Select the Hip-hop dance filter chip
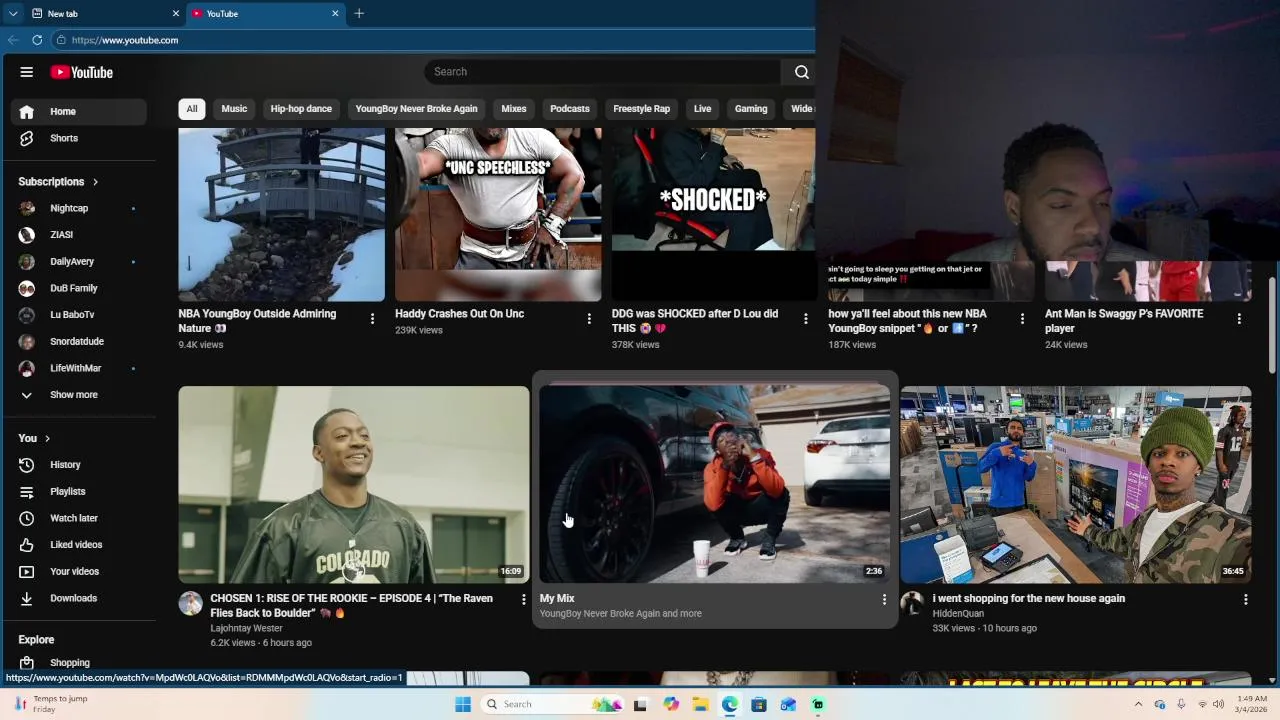Viewport: 1280px width, 720px height. [x=301, y=109]
